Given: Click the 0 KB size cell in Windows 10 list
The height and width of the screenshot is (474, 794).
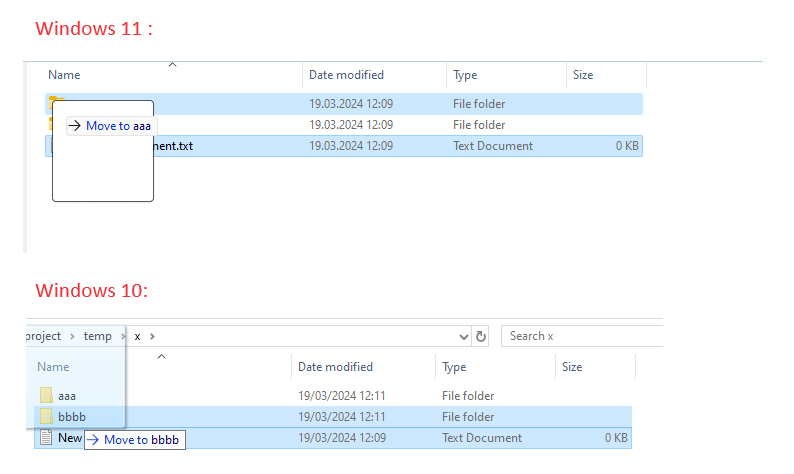Looking at the screenshot, I should [x=616, y=438].
